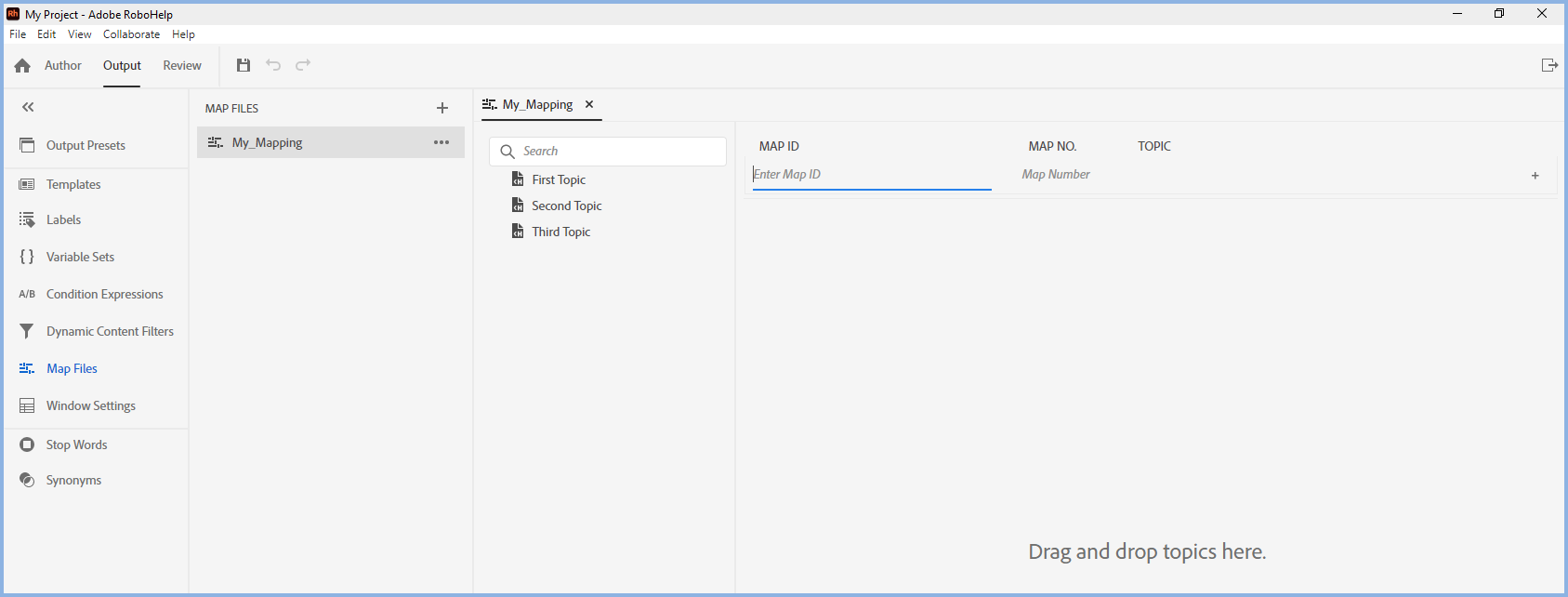The width and height of the screenshot is (1568, 597).
Task: Select Second Topic in the topic list
Action: pos(566,206)
